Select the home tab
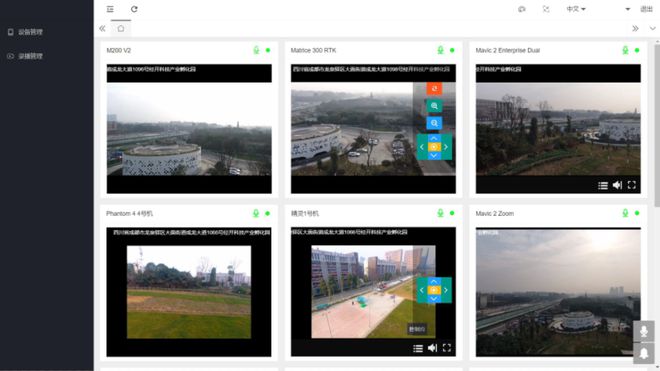Image resolution: width=660 pixels, height=371 pixels. tap(121, 29)
